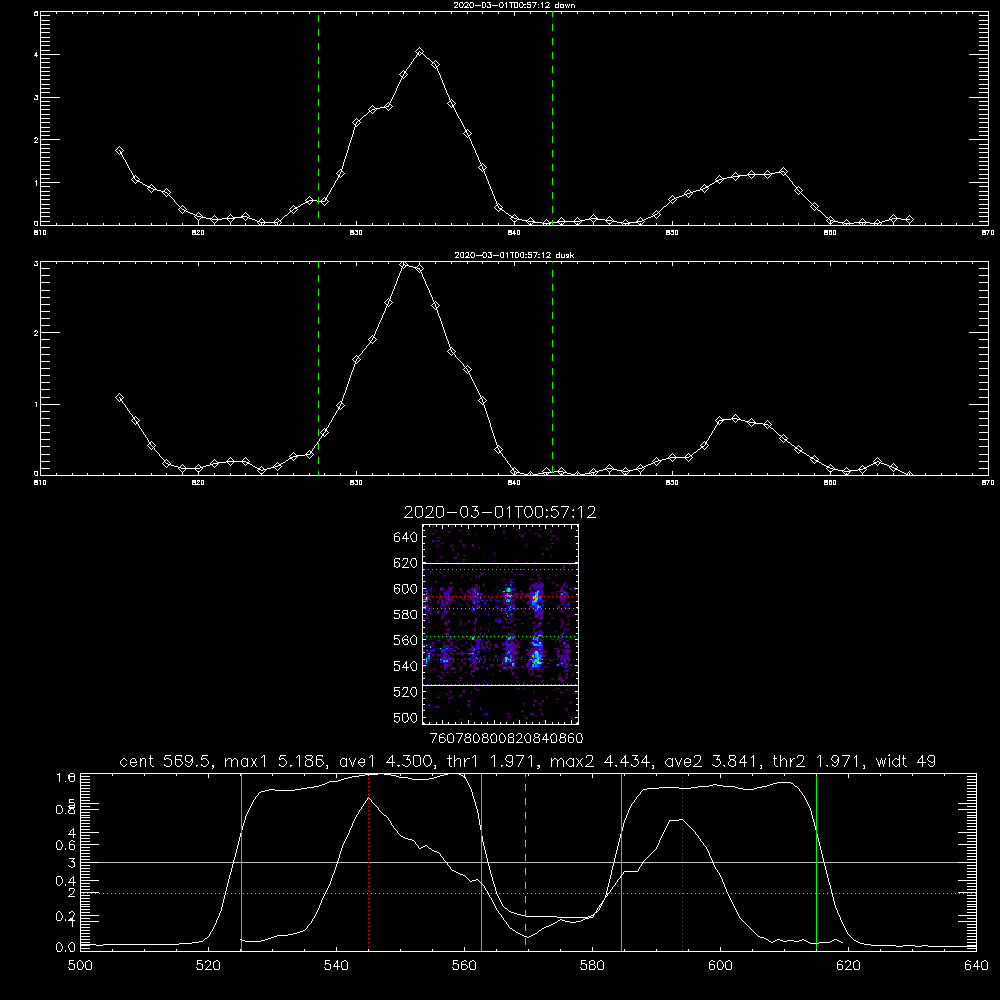Click the "max2 4.434" stats entry

tap(601, 761)
